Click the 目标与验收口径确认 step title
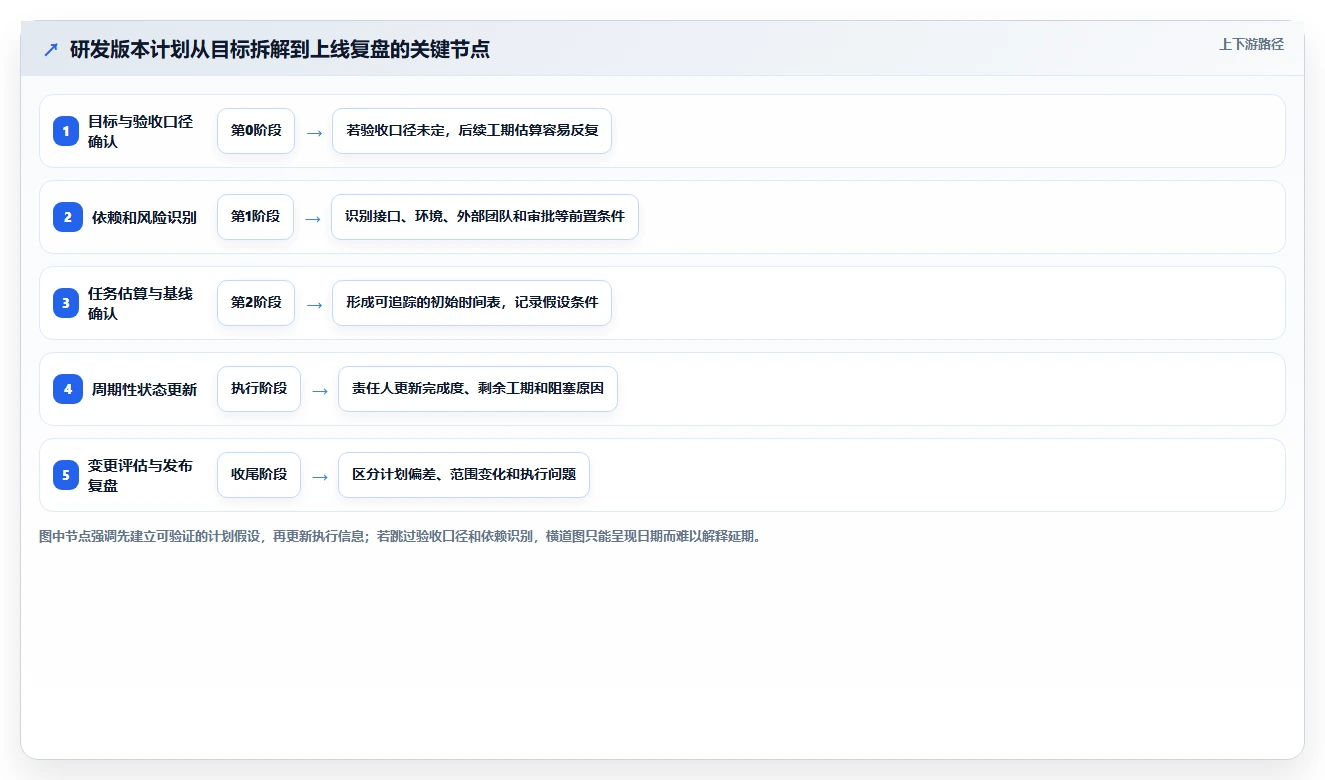Screen dimensions: 1325x780 [140, 131]
